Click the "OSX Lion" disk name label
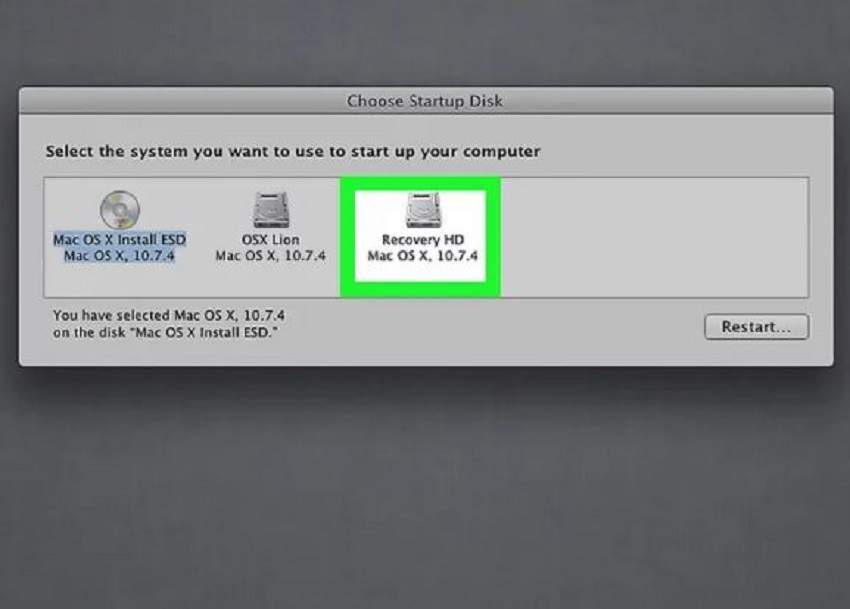This screenshot has height=609, width=850. pyautogui.click(x=271, y=240)
